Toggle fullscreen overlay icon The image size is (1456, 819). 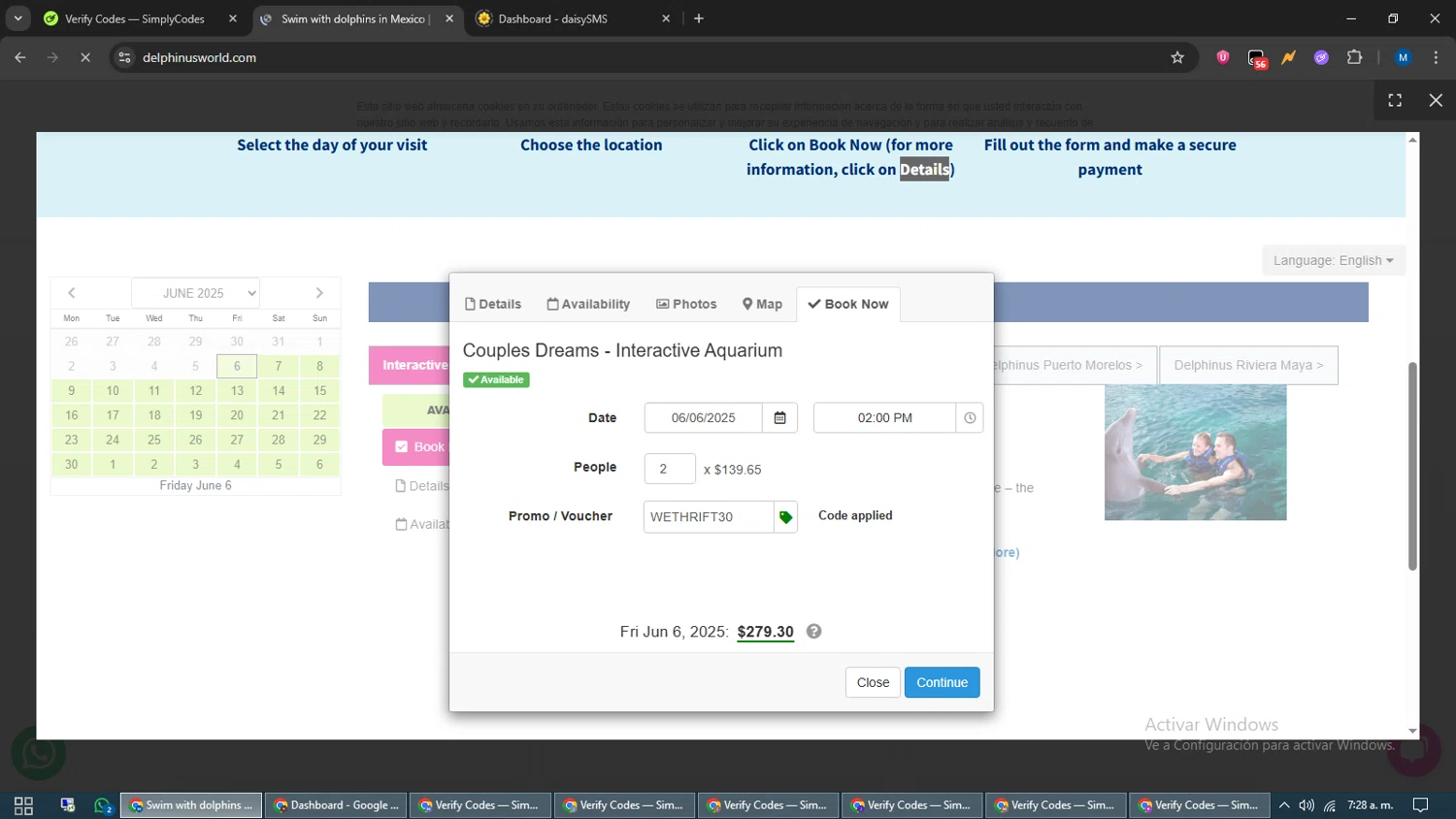click(x=1395, y=100)
